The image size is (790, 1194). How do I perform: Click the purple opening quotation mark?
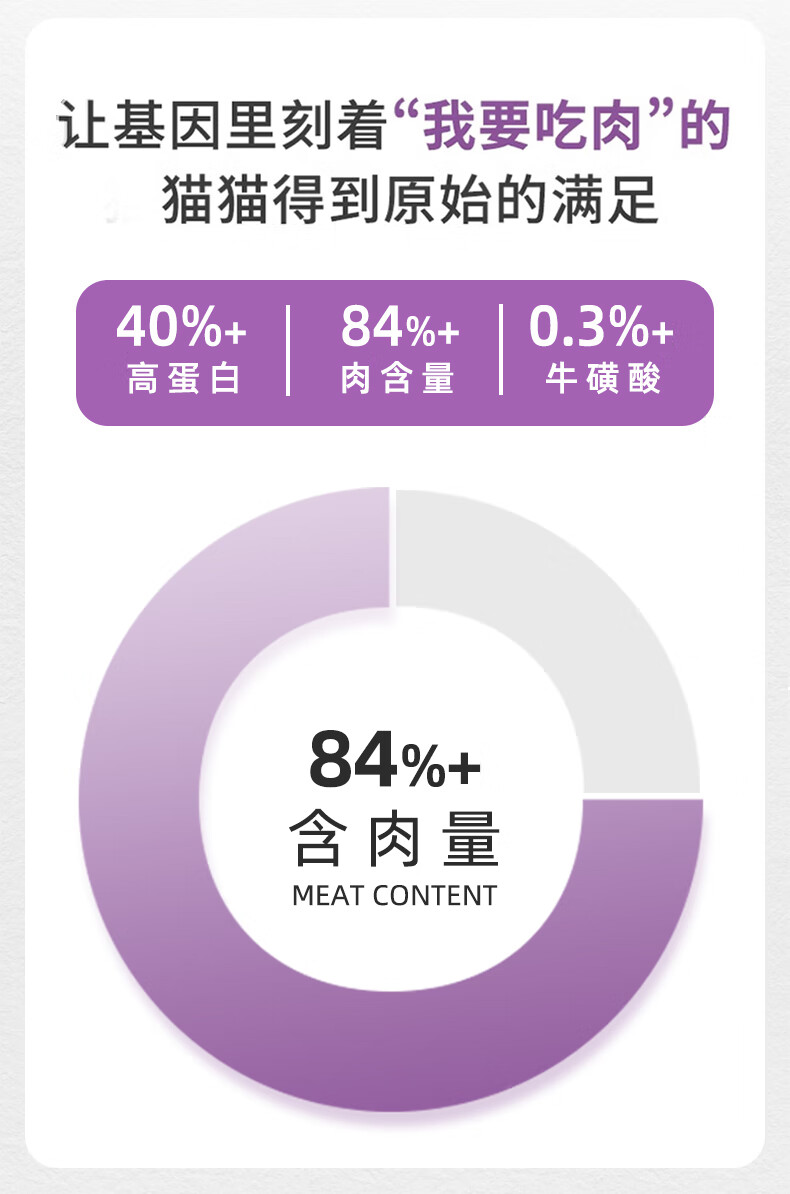point(406,115)
